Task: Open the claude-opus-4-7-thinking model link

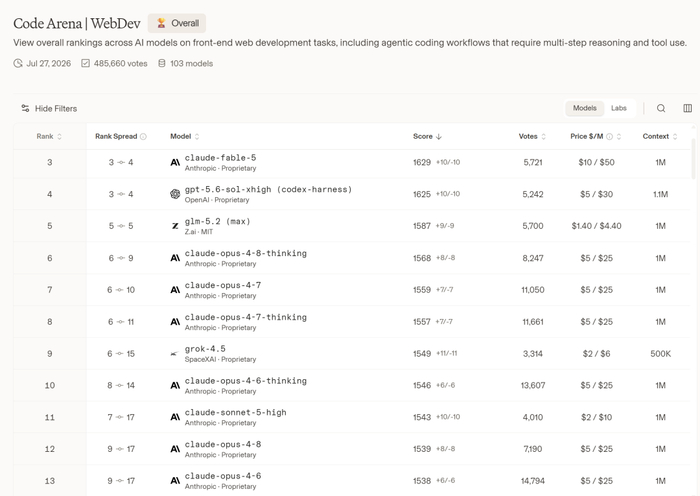Action: click(246, 317)
